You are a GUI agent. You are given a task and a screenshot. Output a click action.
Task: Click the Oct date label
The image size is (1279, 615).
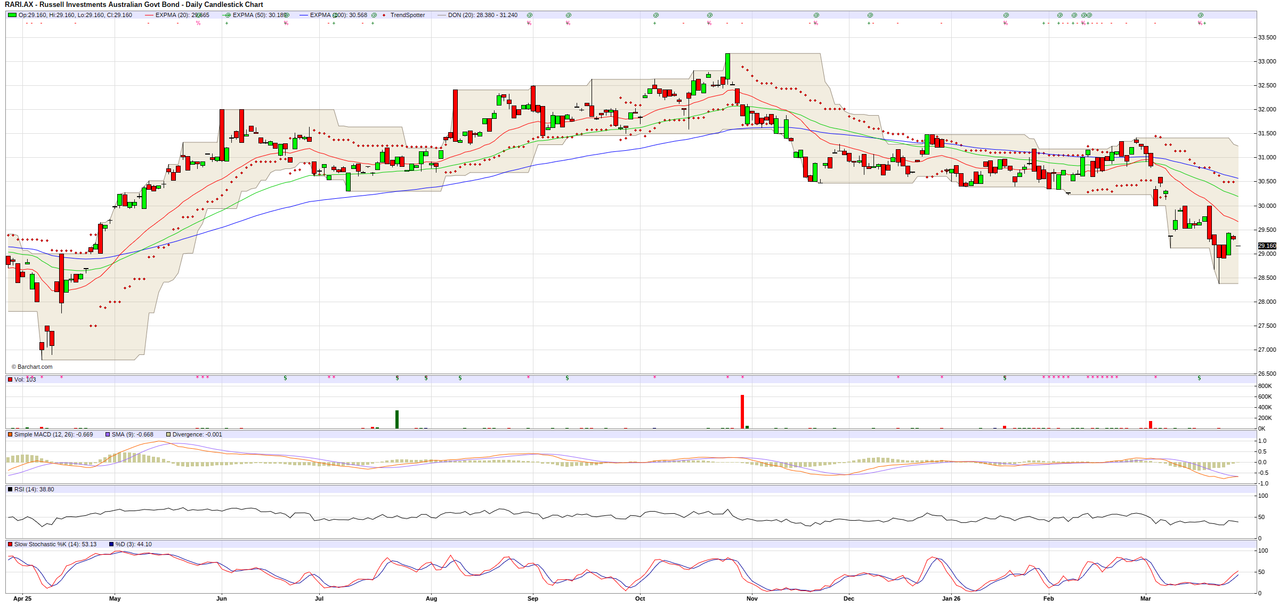(640, 599)
